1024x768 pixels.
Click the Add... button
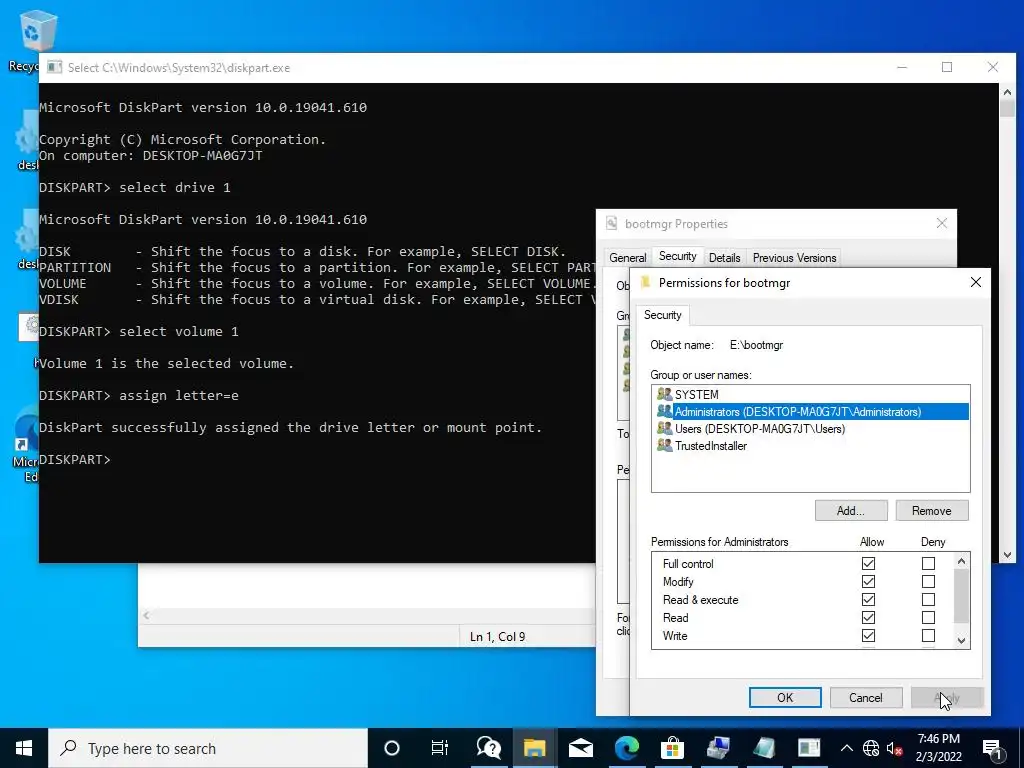(851, 511)
